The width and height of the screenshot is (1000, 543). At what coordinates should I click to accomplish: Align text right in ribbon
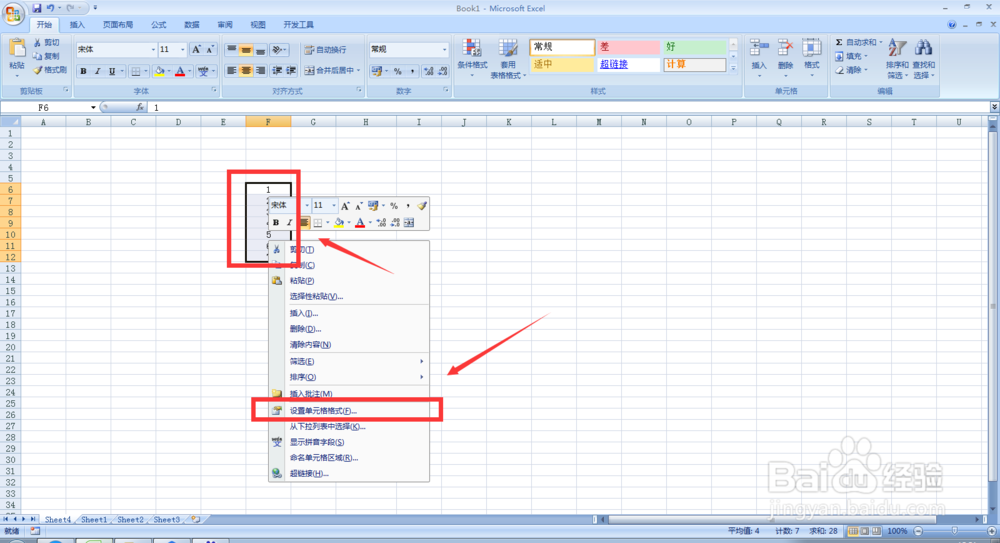pos(260,71)
